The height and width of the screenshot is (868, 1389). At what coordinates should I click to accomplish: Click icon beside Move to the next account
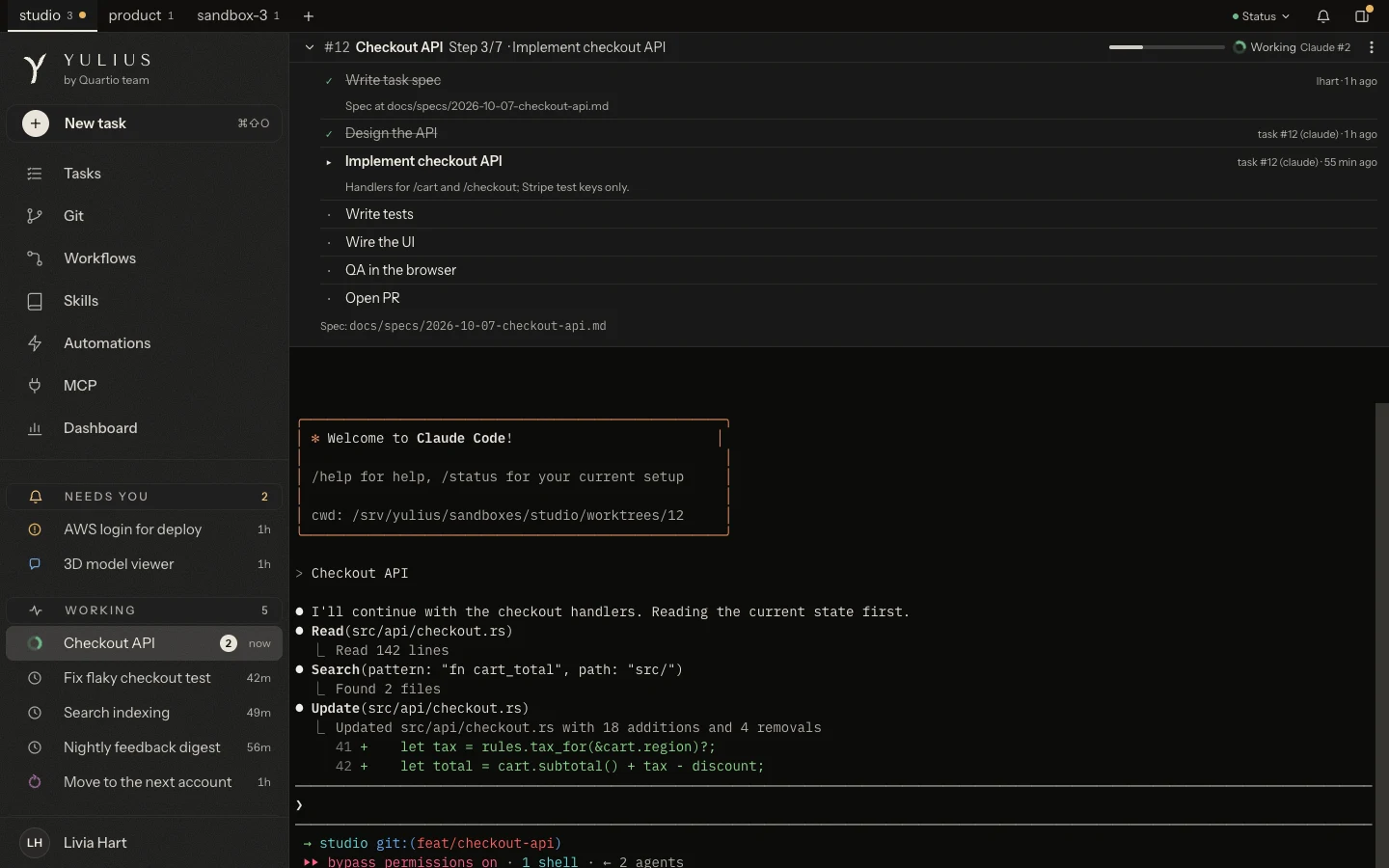[35, 782]
